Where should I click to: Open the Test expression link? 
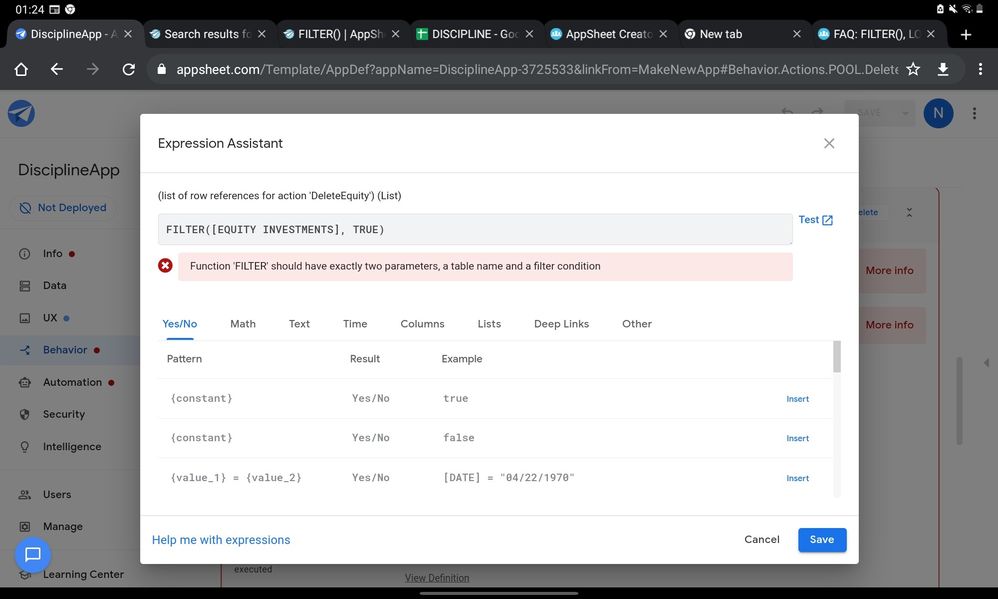pos(815,220)
